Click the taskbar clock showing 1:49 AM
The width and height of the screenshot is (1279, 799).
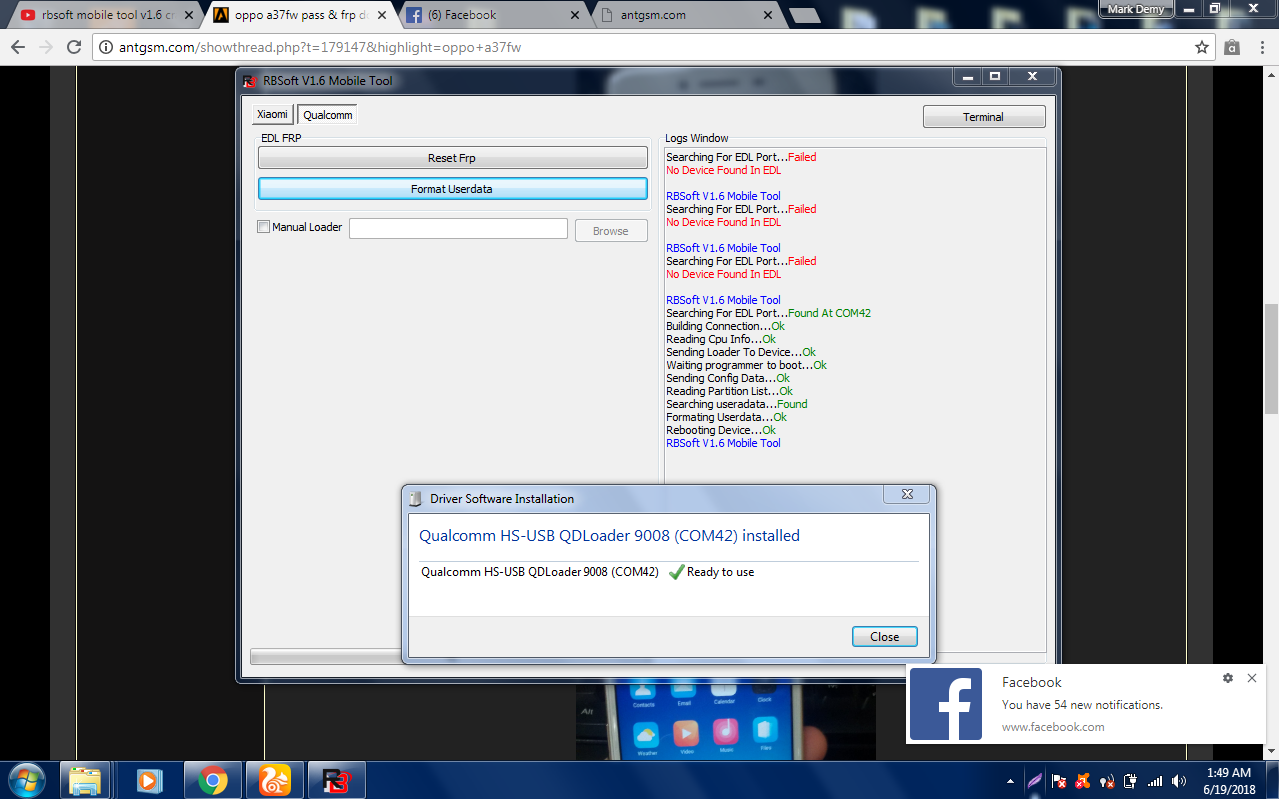point(1229,781)
